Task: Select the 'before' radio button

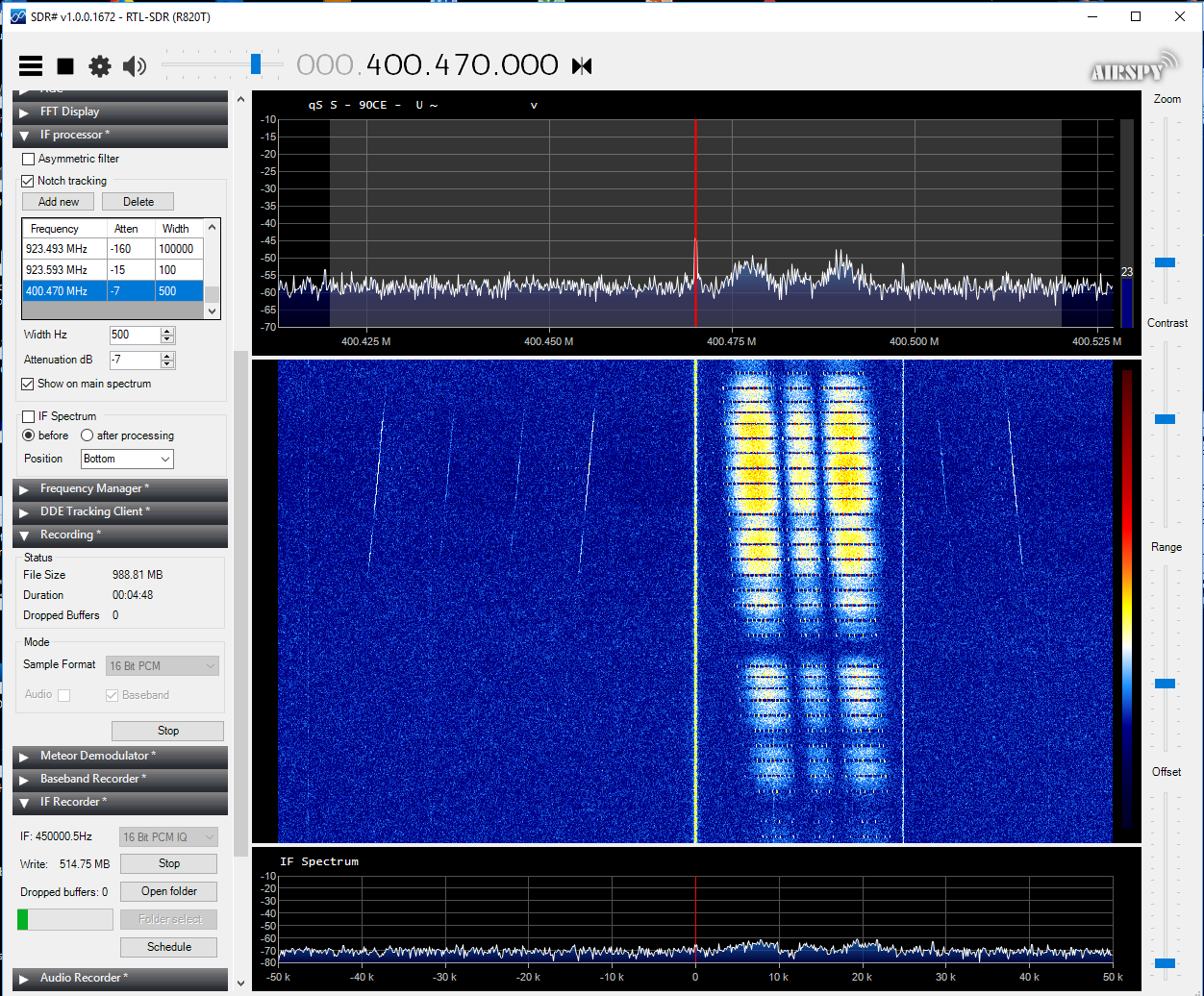Action: [x=29, y=436]
